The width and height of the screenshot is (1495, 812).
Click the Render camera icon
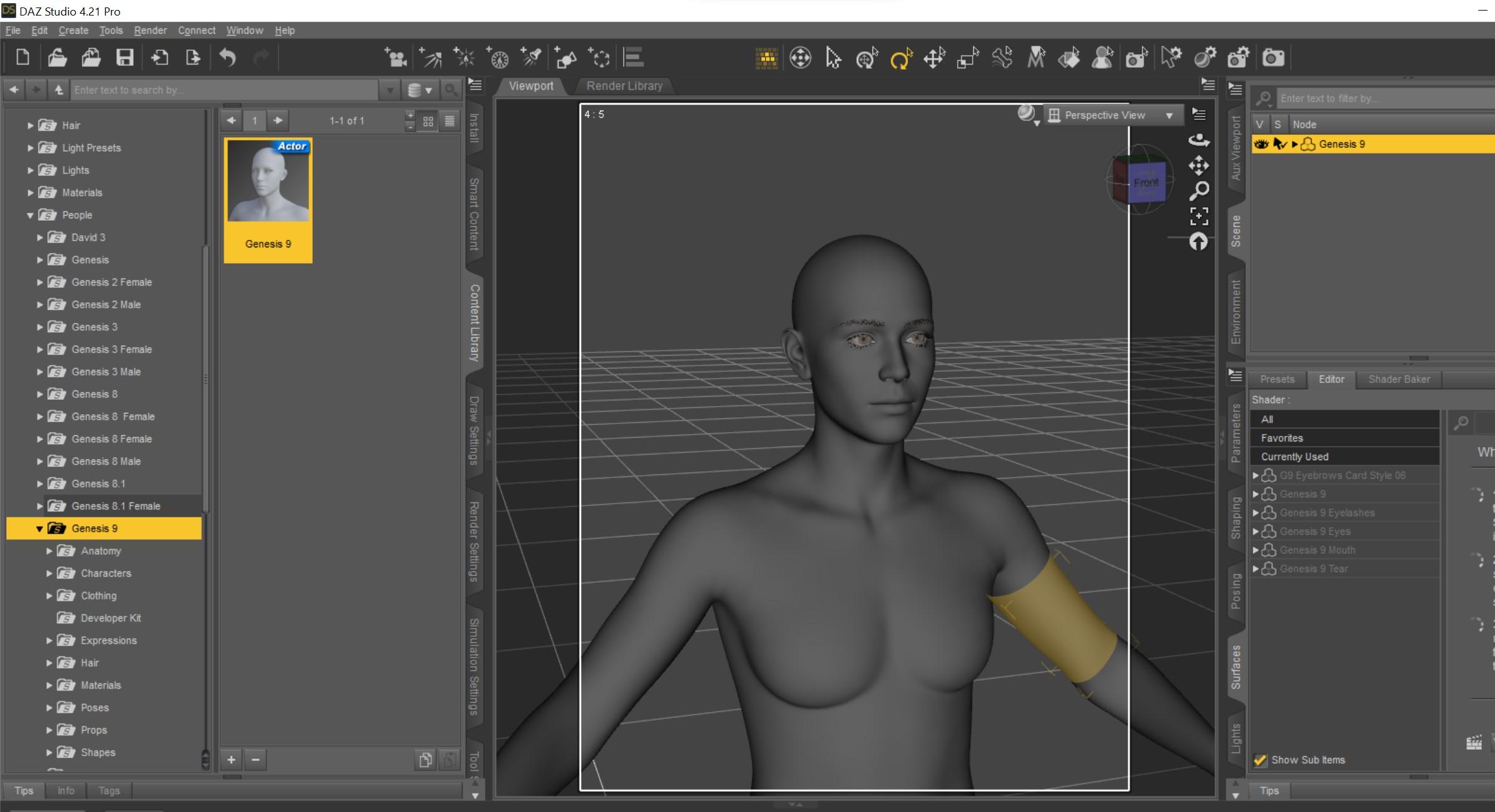point(1273,58)
